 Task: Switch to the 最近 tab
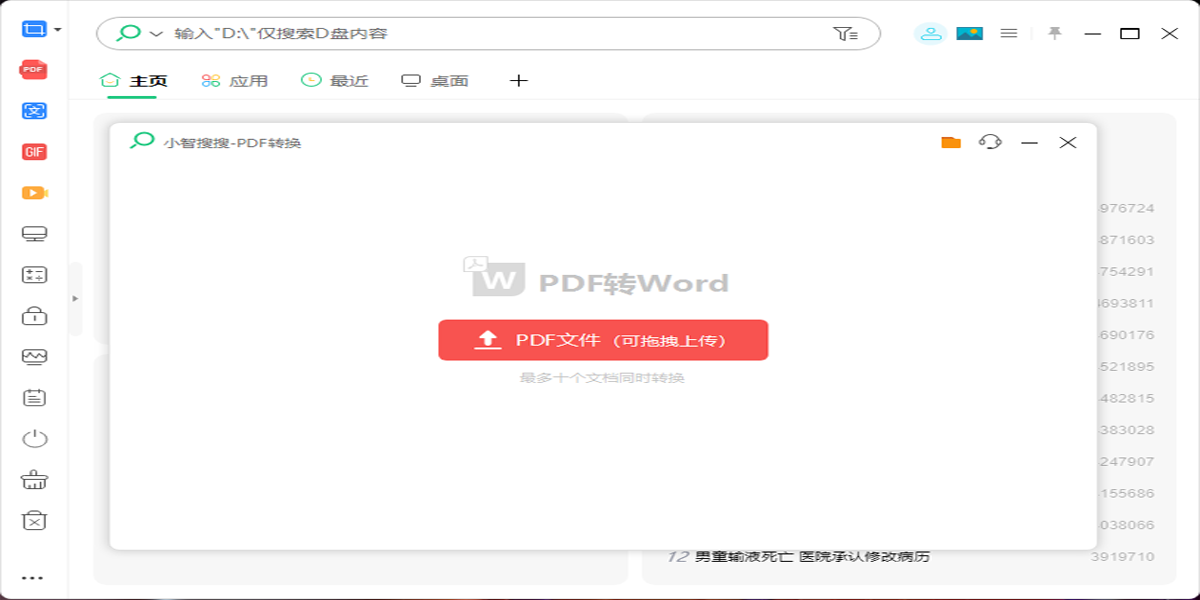[335, 81]
